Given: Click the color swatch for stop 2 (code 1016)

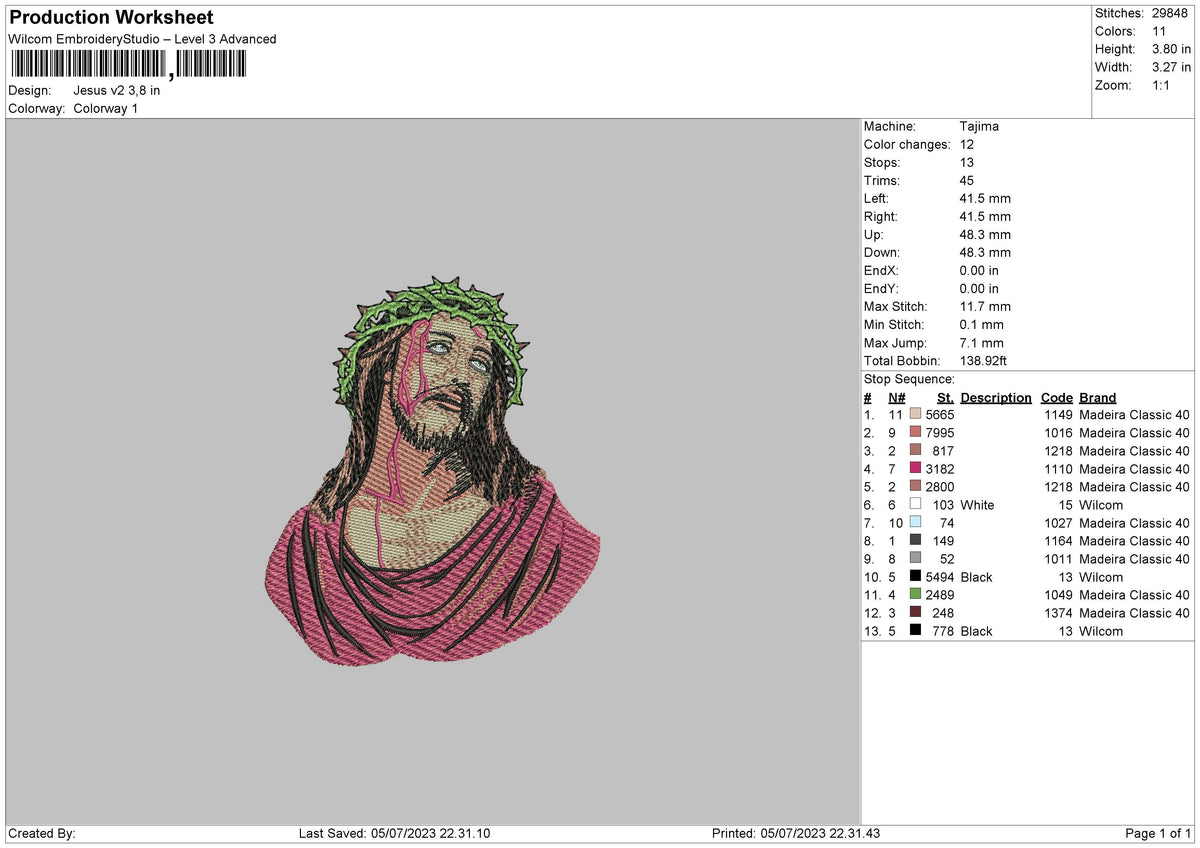Looking at the screenshot, I should click(915, 433).
